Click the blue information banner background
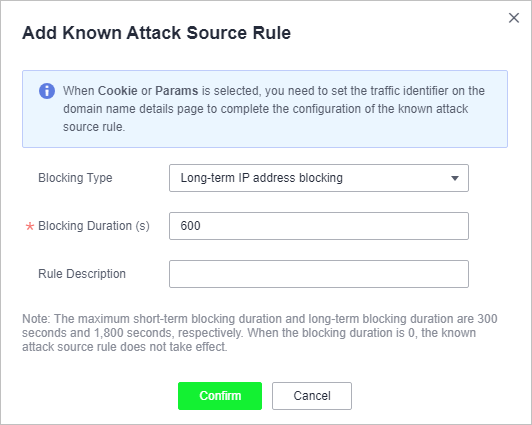Viewport: 532px width, 425px height. (x=265, y=109)
